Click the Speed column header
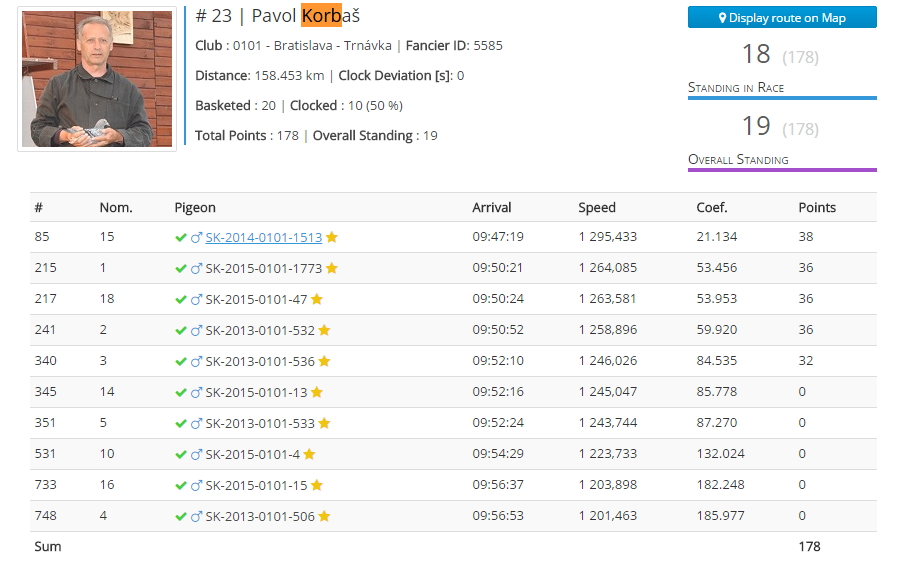Viewport: 913px width, 567px height. point(597,208)
